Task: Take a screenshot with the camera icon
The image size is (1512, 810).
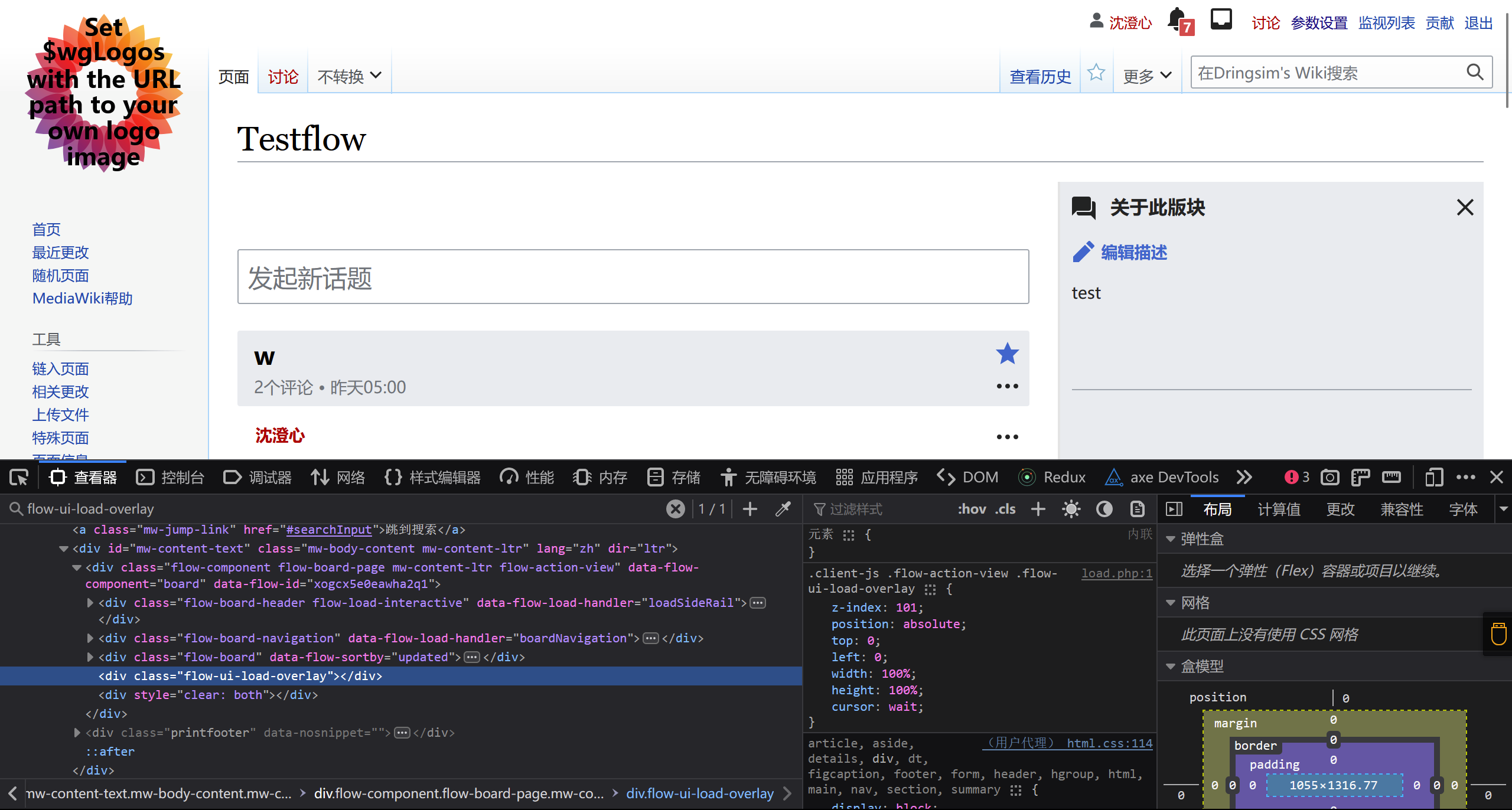Action: 1329,476
